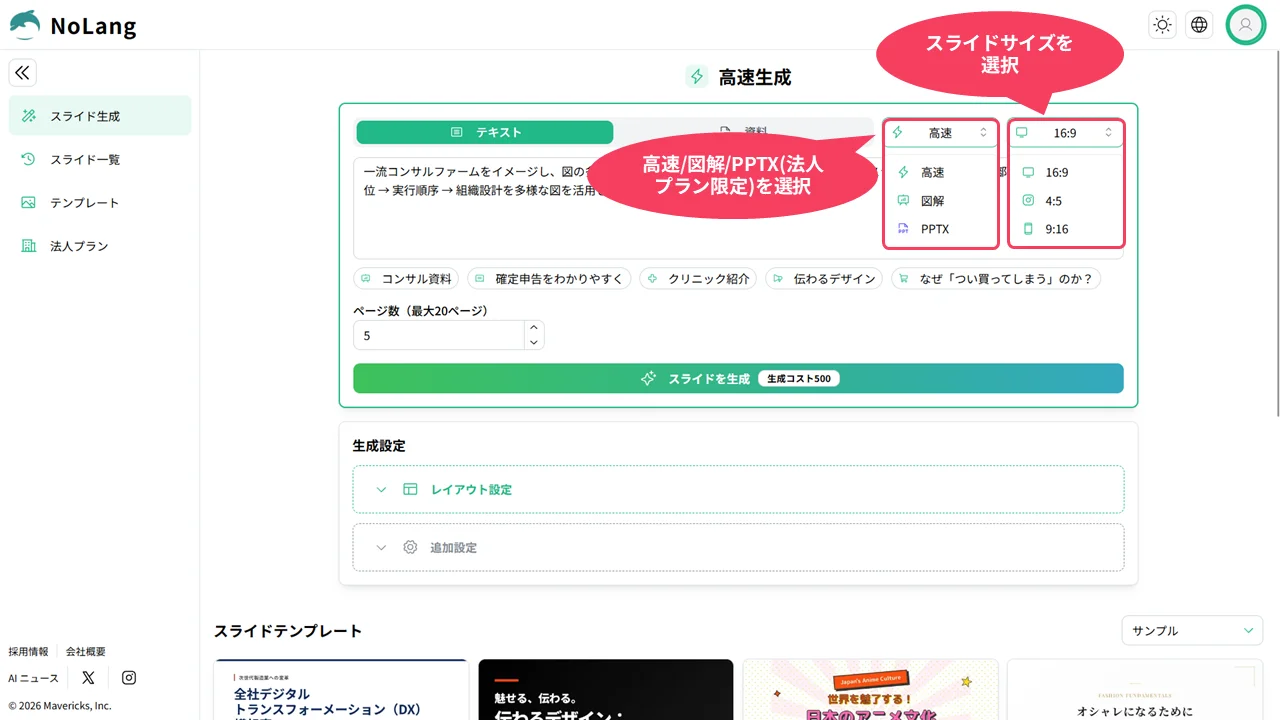Open the Instagram footer icon
The height and width of the screenshot is (720, 1280).
[129, 678]
